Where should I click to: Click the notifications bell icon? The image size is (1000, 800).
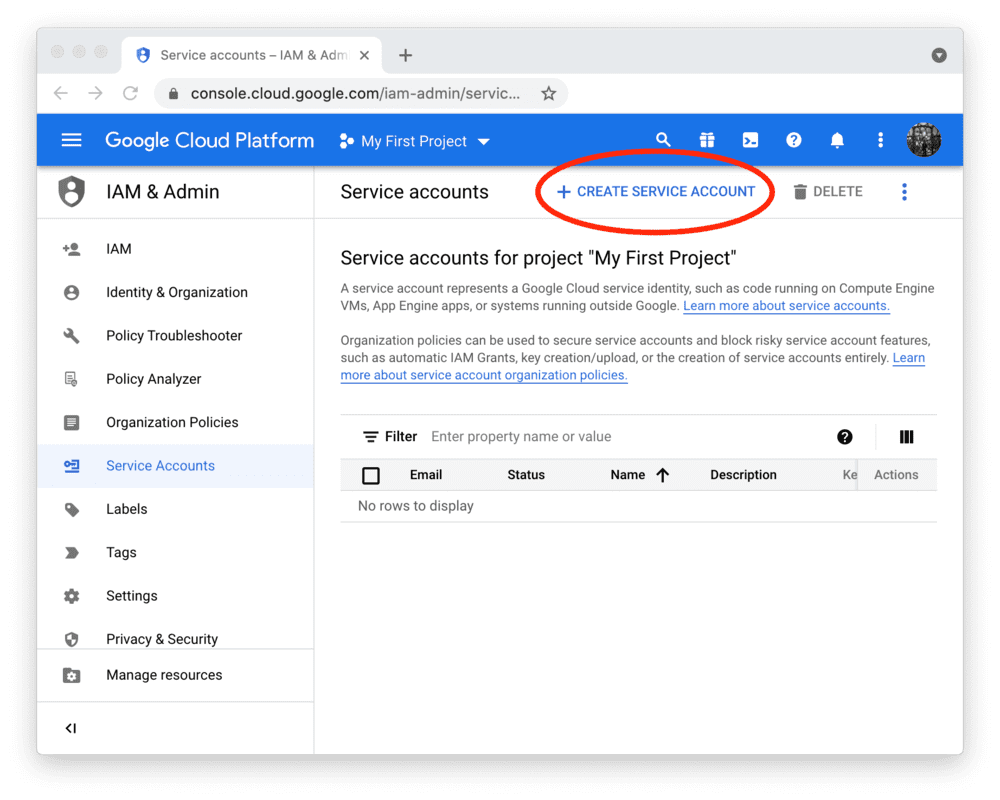[838, 139]
